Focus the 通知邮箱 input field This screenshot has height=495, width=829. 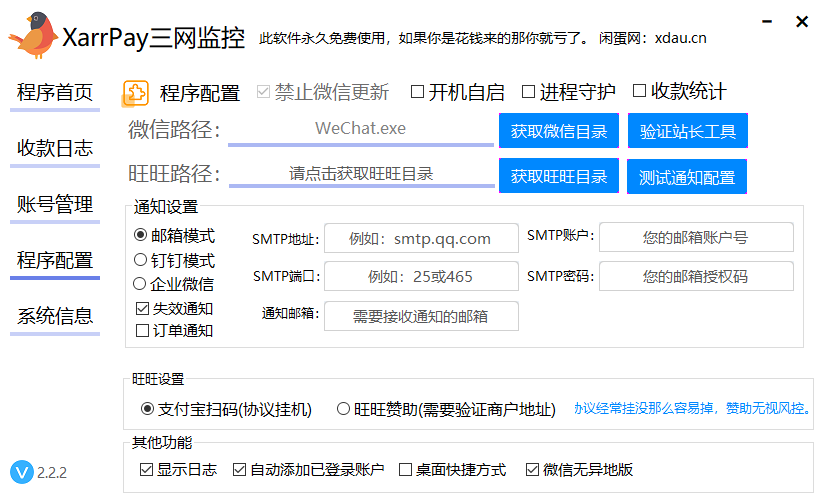point(421,316)
